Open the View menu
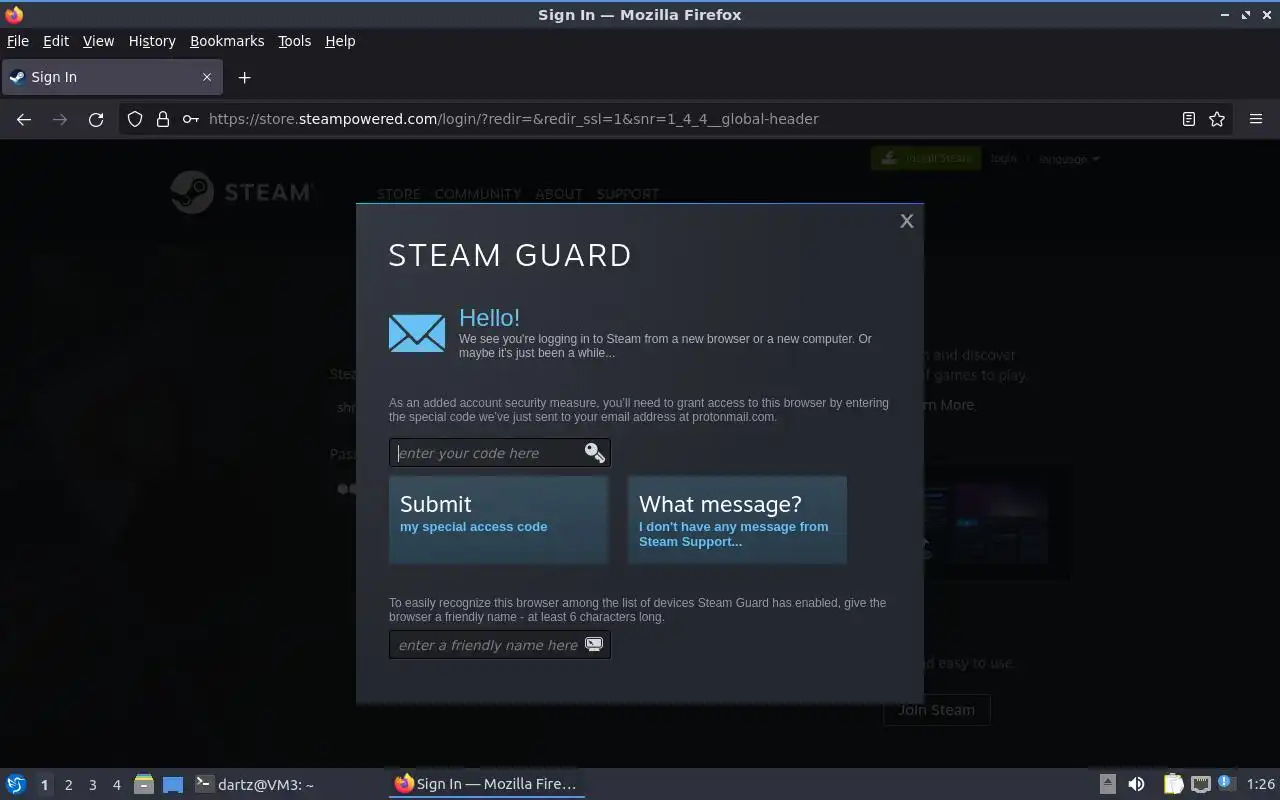This screenshot has width=1280, height=800. (x=98, y=41)
